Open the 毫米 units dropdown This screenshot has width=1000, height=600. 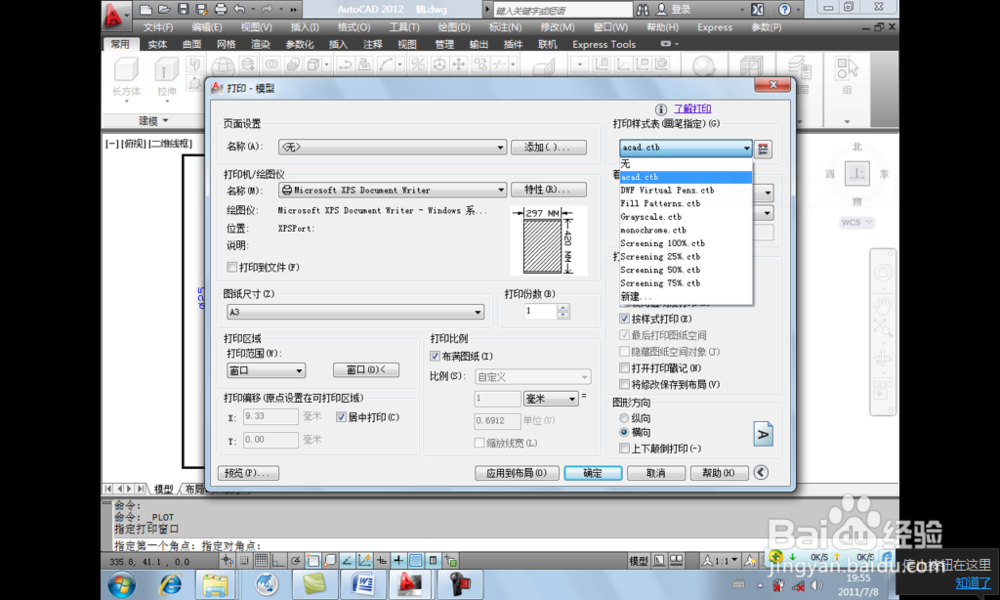(551, 399)
